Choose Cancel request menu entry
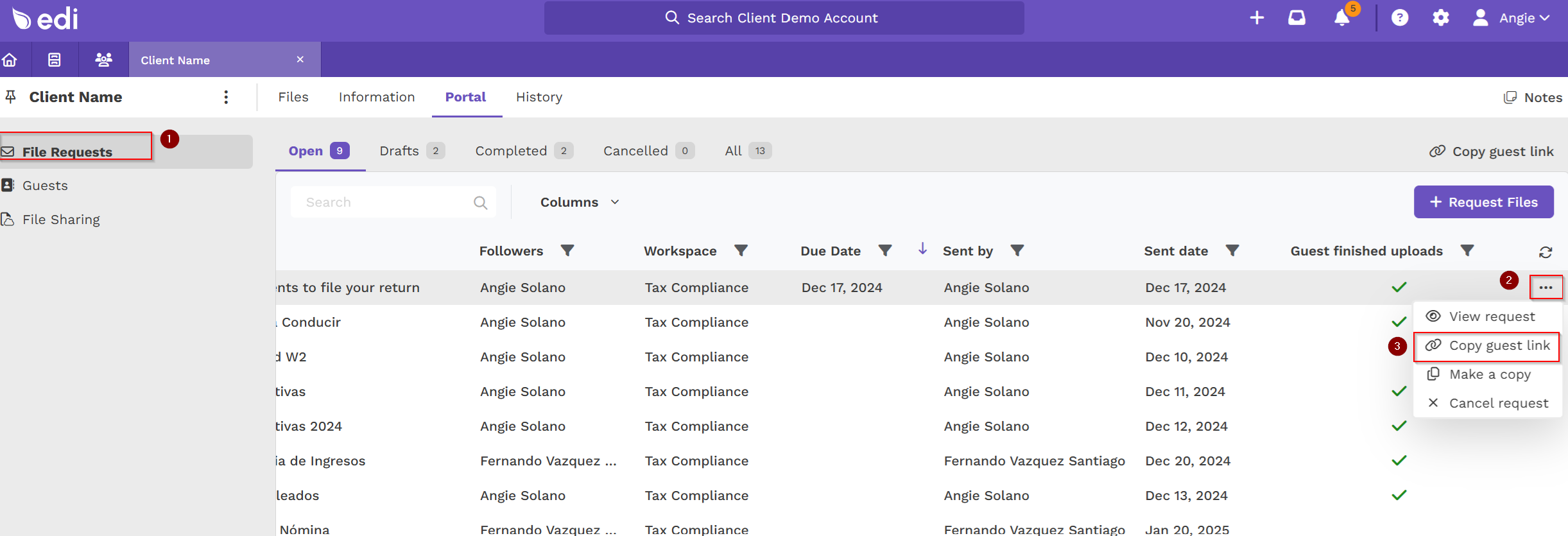 tap(1487, 403)
